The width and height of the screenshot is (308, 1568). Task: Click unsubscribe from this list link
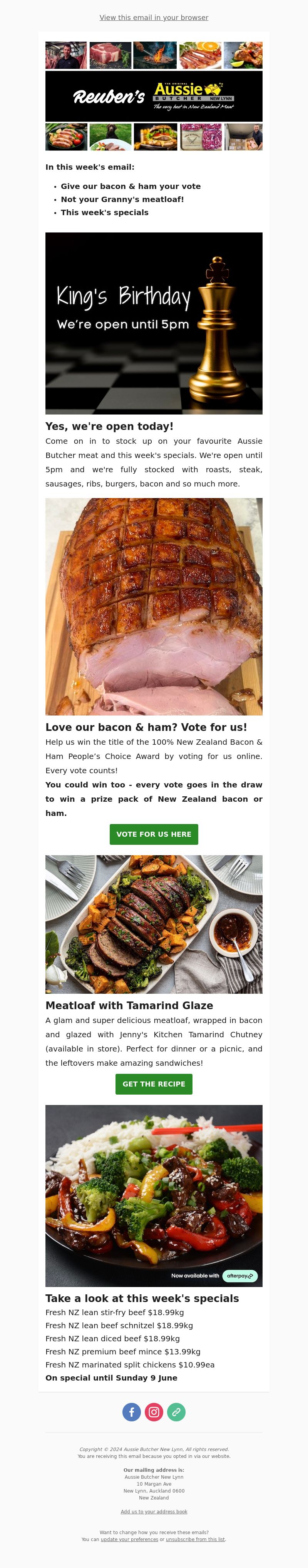[x=196, y=1539]
